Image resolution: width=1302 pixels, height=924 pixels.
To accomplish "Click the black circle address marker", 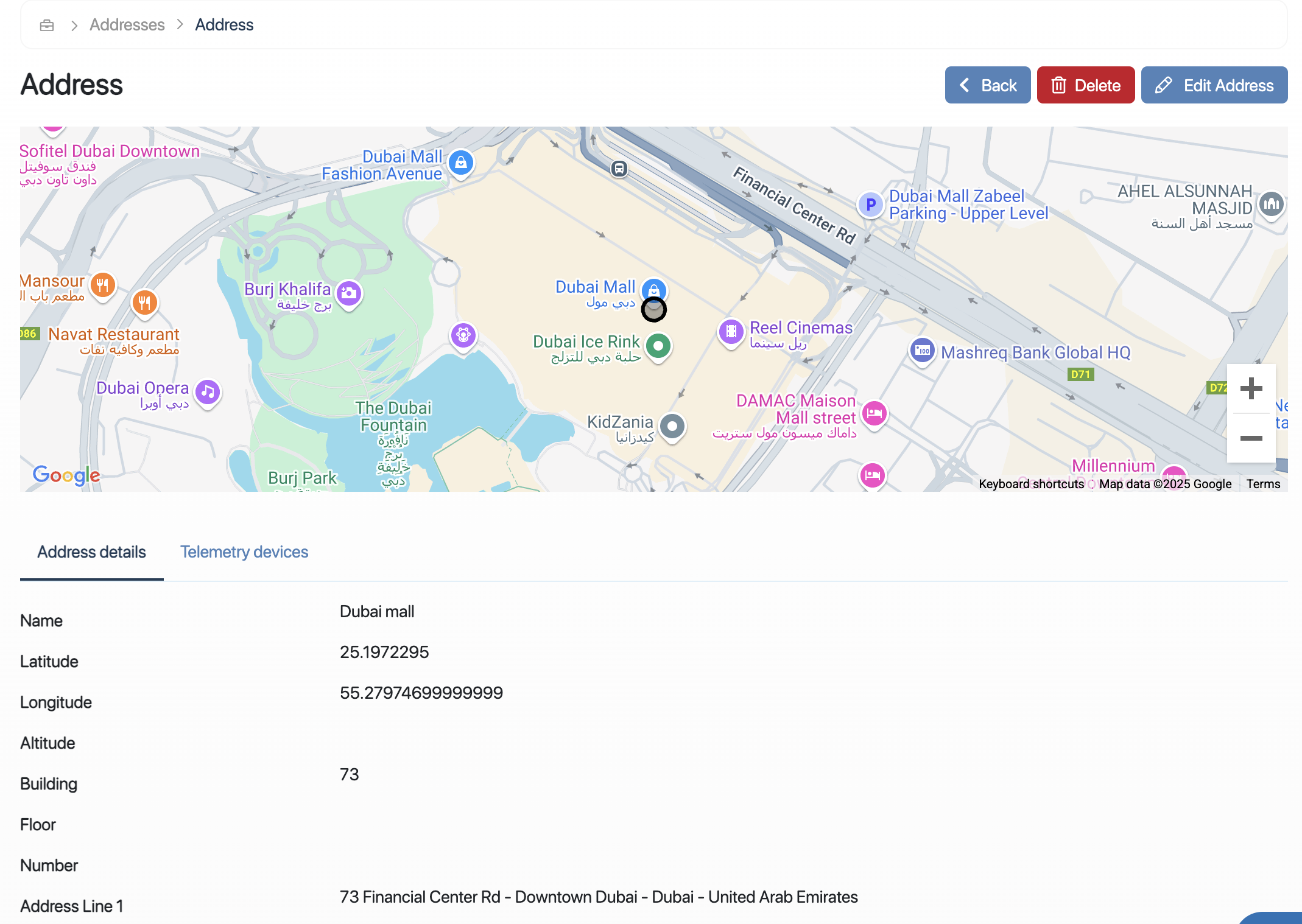I will tap(653, 310).
